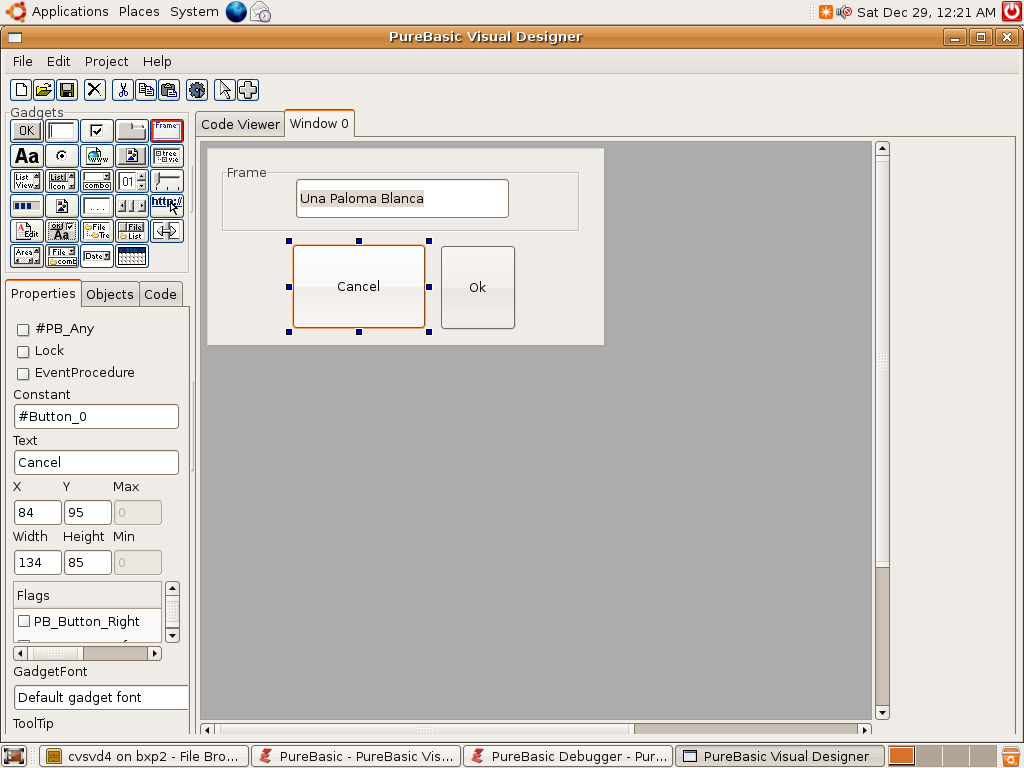Click the design area vertical scroll up arrow
This screenshot has width=1024, height=768.
882,148
